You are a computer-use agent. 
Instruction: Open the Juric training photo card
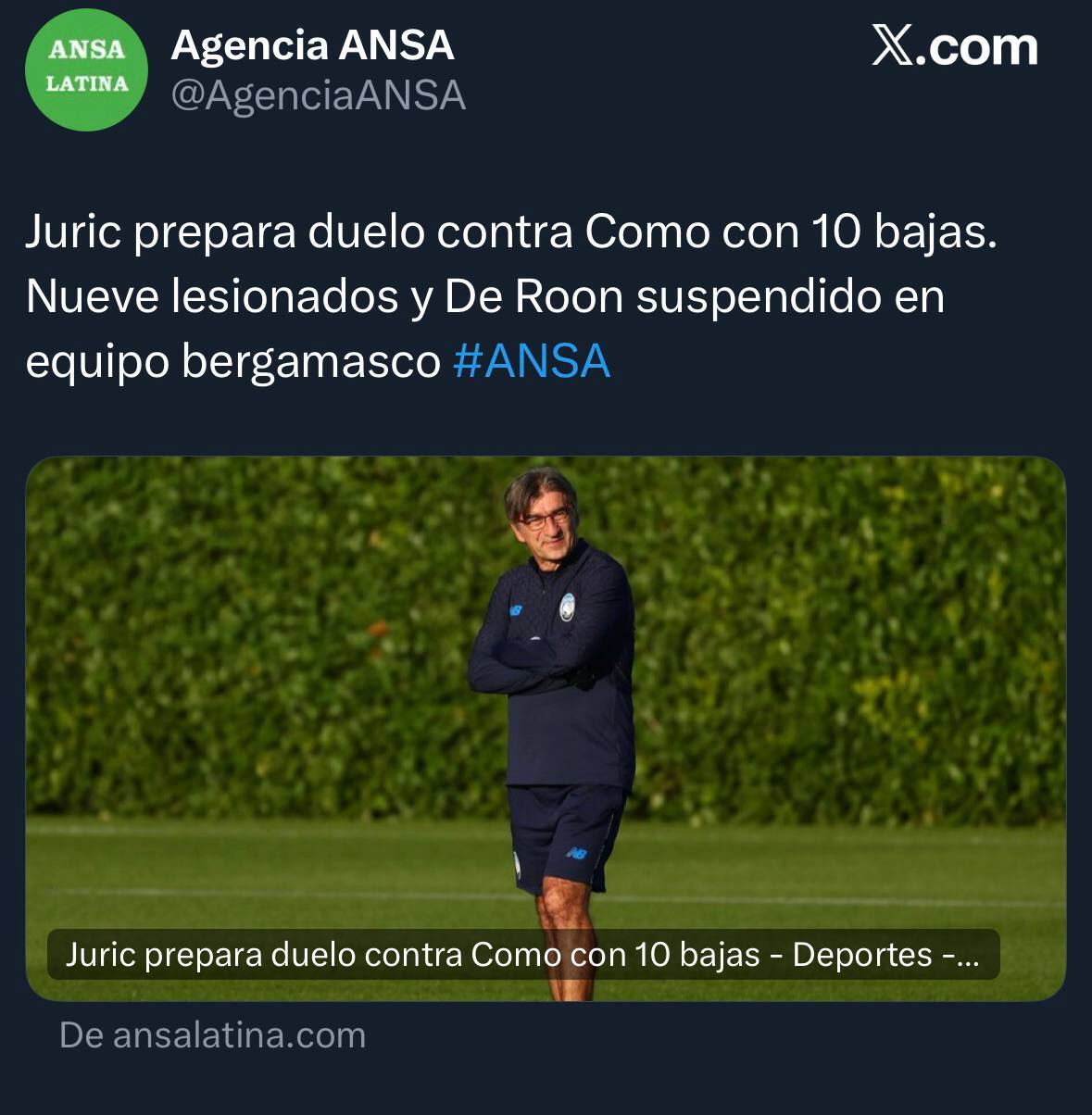coord(546,729)
